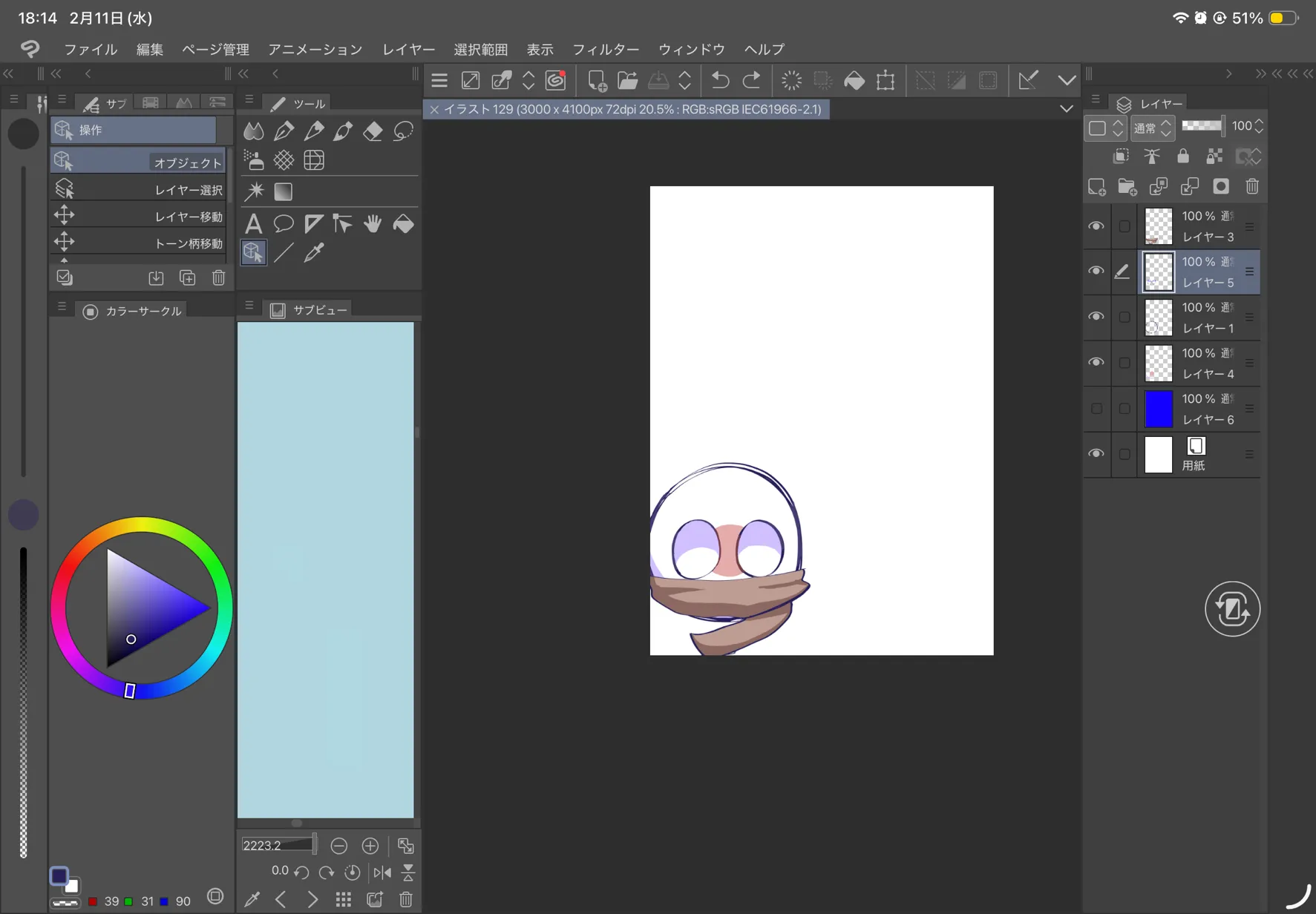Toggle visibility of the 用紙 layer
1316x914 pixels.
click(x=1096, y=454)
